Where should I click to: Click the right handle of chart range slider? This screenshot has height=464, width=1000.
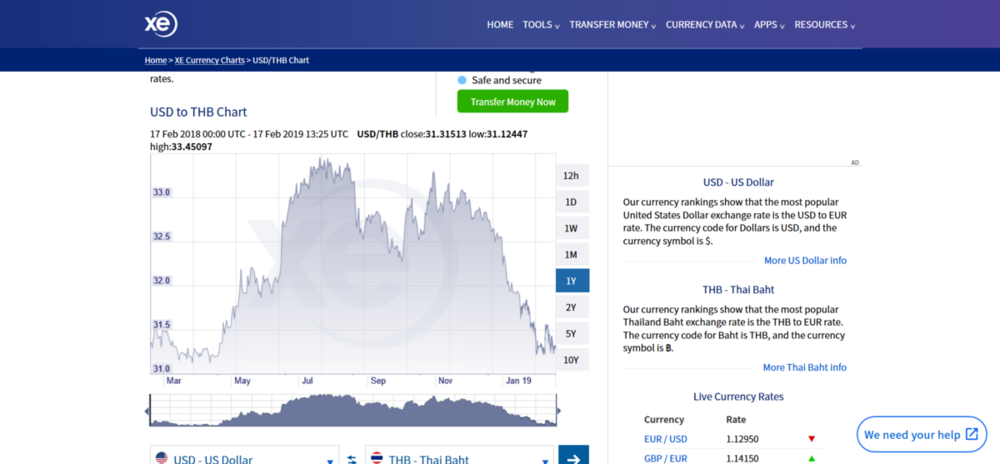pyautogui.click(x=559, y=410)
